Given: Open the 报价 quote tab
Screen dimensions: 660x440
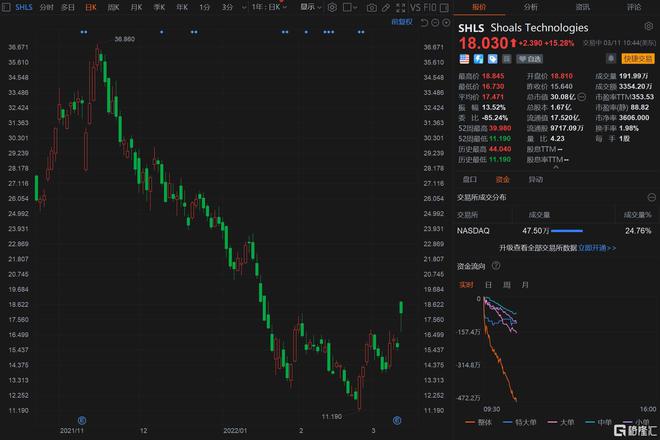Looking at the screenshot, I should coord(479,7).
